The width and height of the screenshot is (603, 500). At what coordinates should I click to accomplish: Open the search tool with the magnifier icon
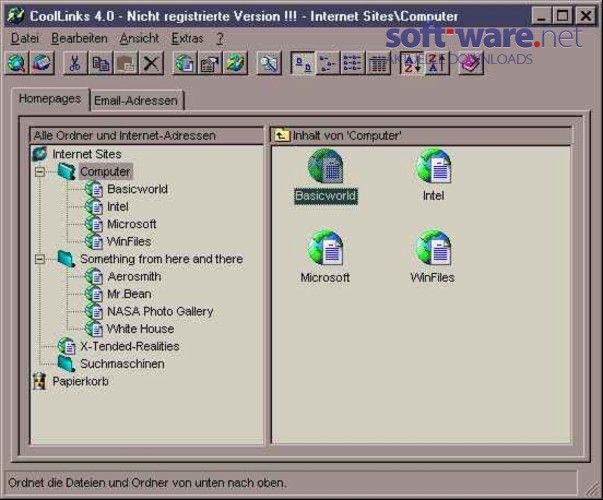click(x=268, y=63)
